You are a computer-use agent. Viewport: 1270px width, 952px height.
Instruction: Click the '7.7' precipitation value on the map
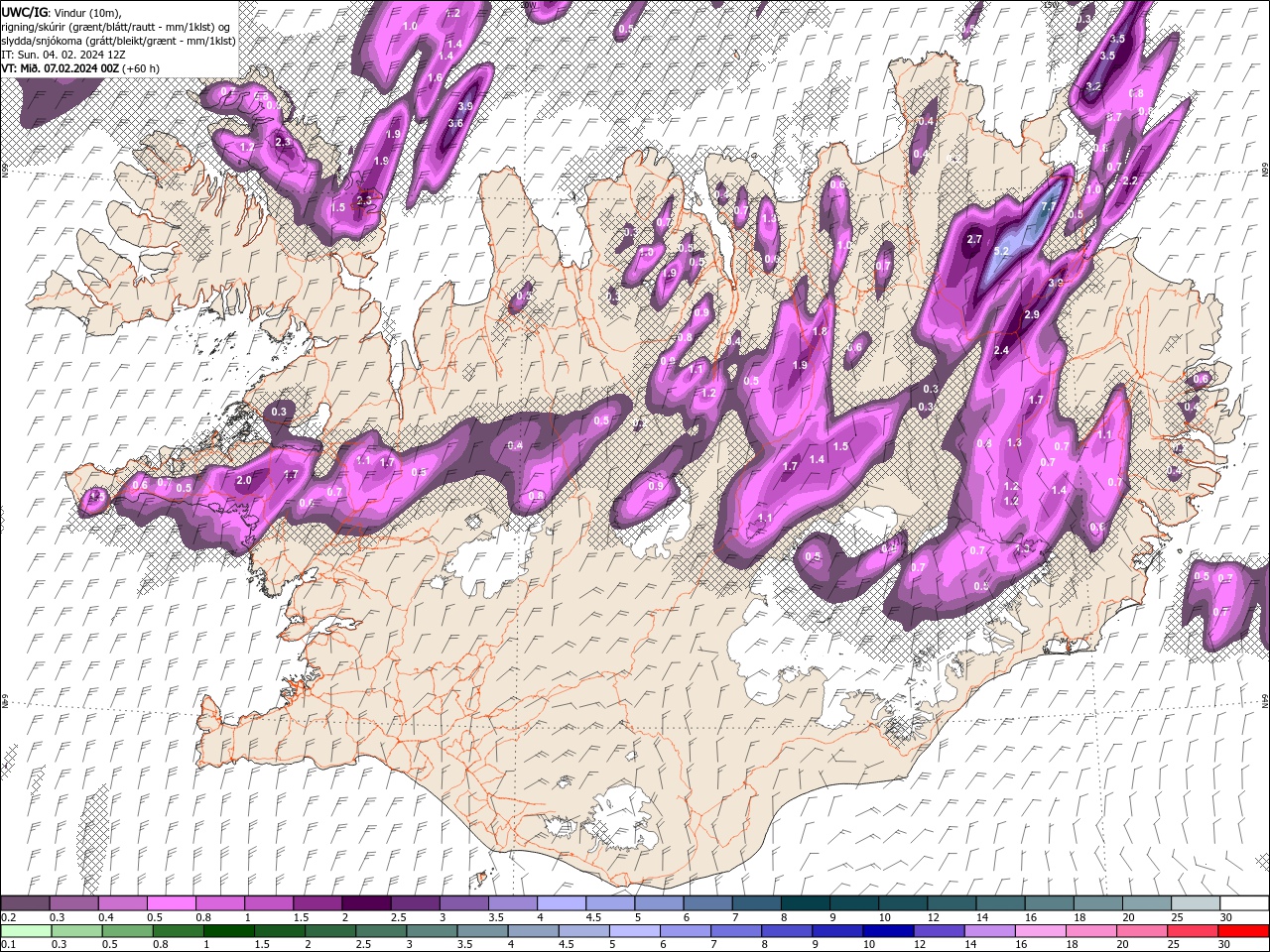(x=1049, y=206)
